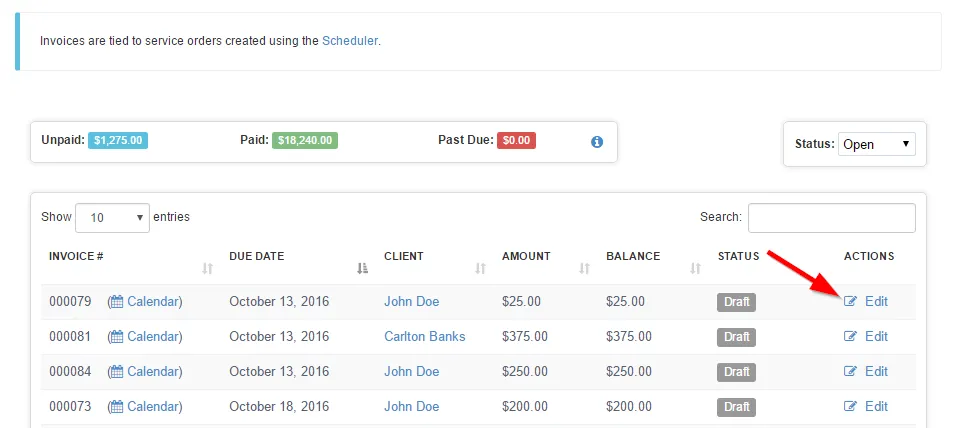The image size is (954, 428).
Task: Click the Paid $18,240.00 badge
Action: tap(305, 141)
